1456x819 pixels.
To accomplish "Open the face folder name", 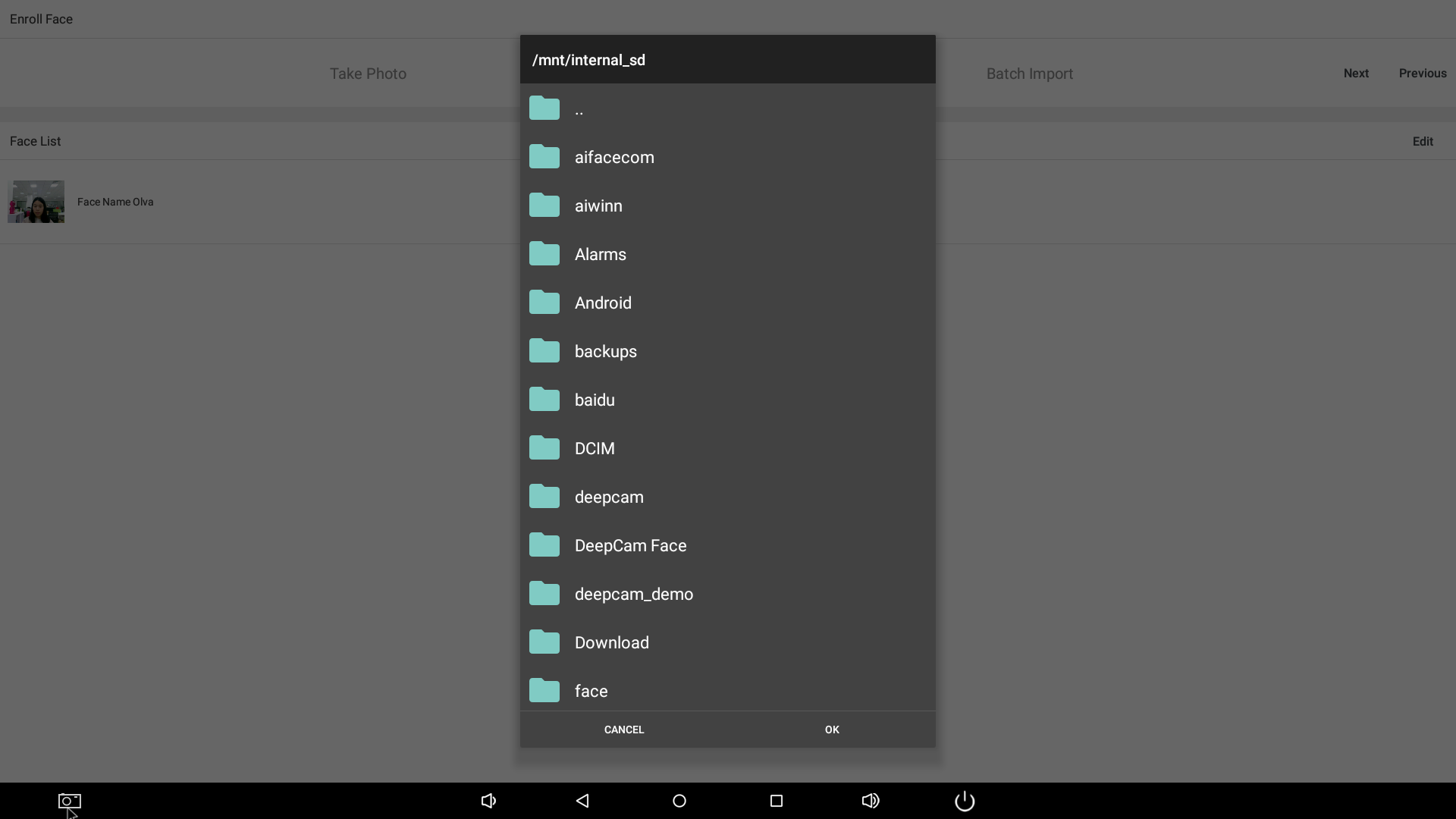I will 591,691.
